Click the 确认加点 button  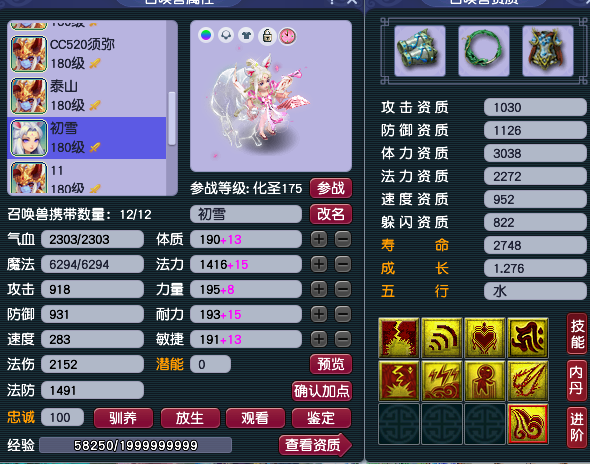coord(322,391)
